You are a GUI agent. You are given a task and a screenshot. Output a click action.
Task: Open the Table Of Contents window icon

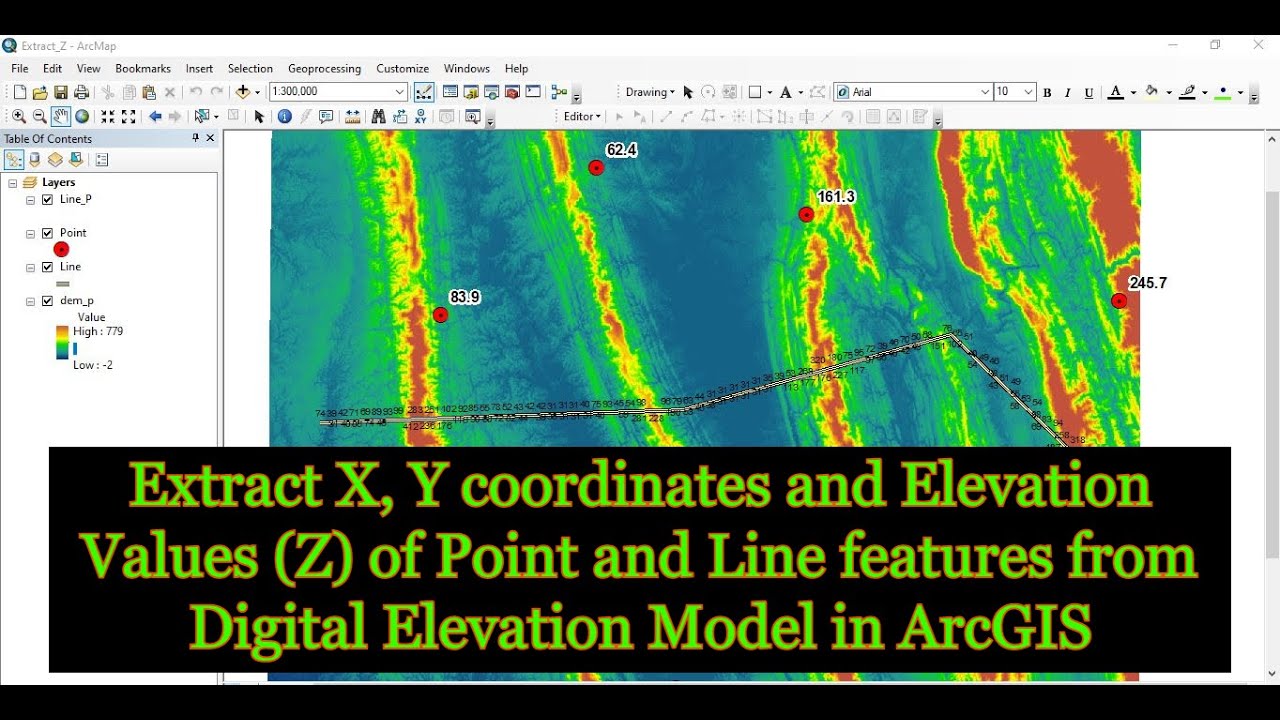coord(450,92)
